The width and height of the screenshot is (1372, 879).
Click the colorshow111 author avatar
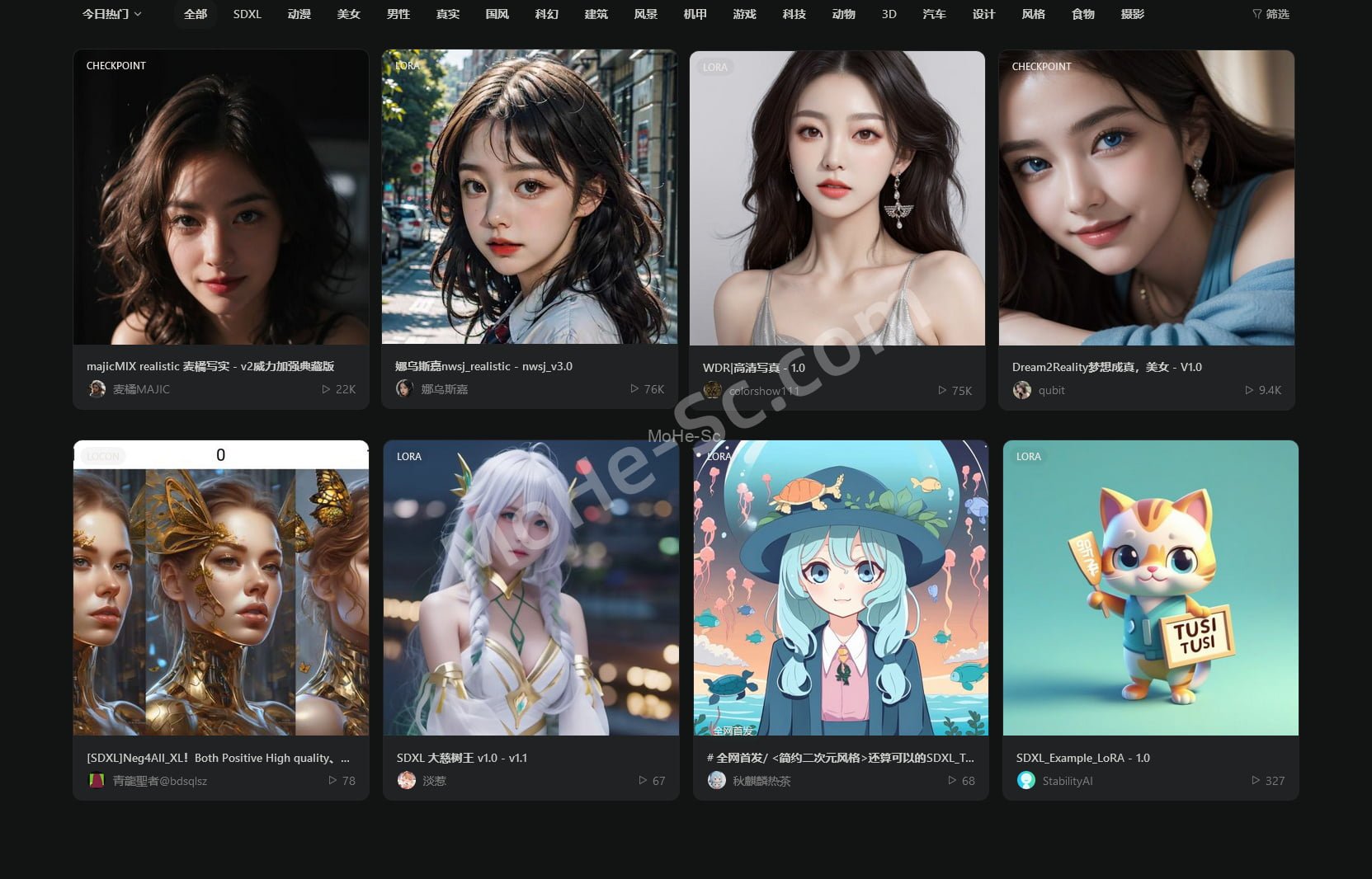(x=712, y=391)
